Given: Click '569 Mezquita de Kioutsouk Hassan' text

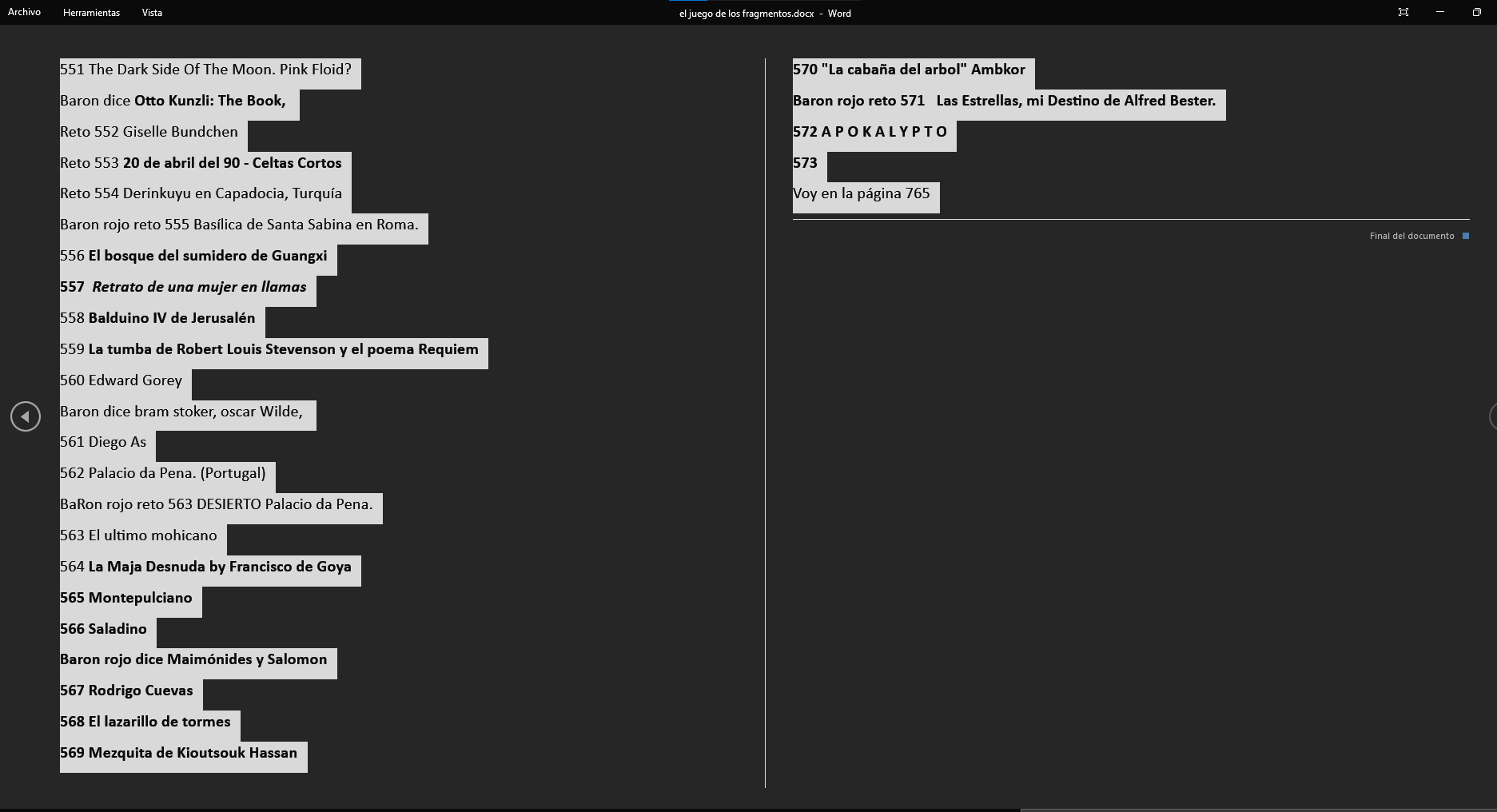Looking at the screenshot, I should coord(178,753).
